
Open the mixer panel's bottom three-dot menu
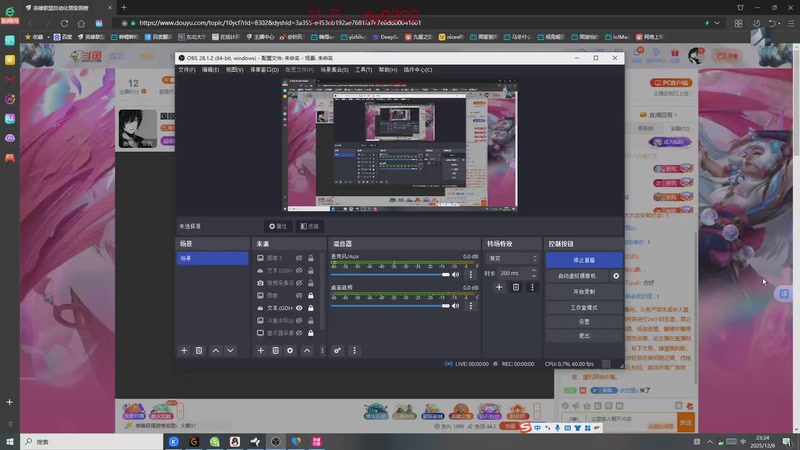(x=355, y=351)
